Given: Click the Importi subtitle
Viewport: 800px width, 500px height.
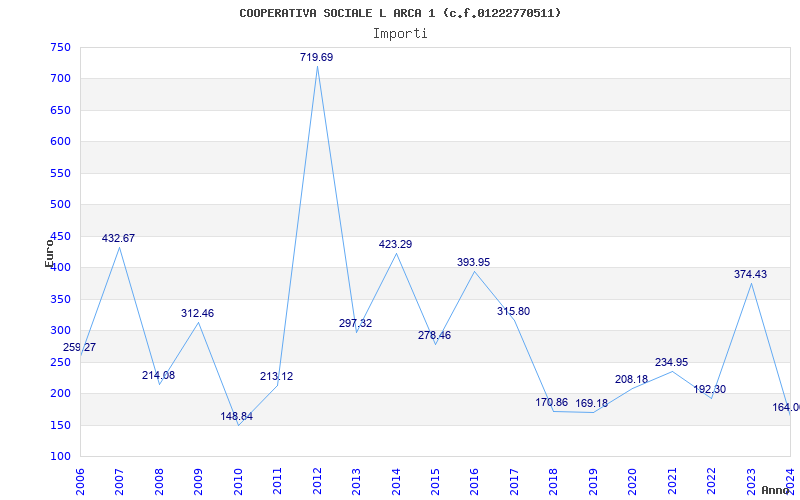Looking at the screenshot, I should [400, 33].
